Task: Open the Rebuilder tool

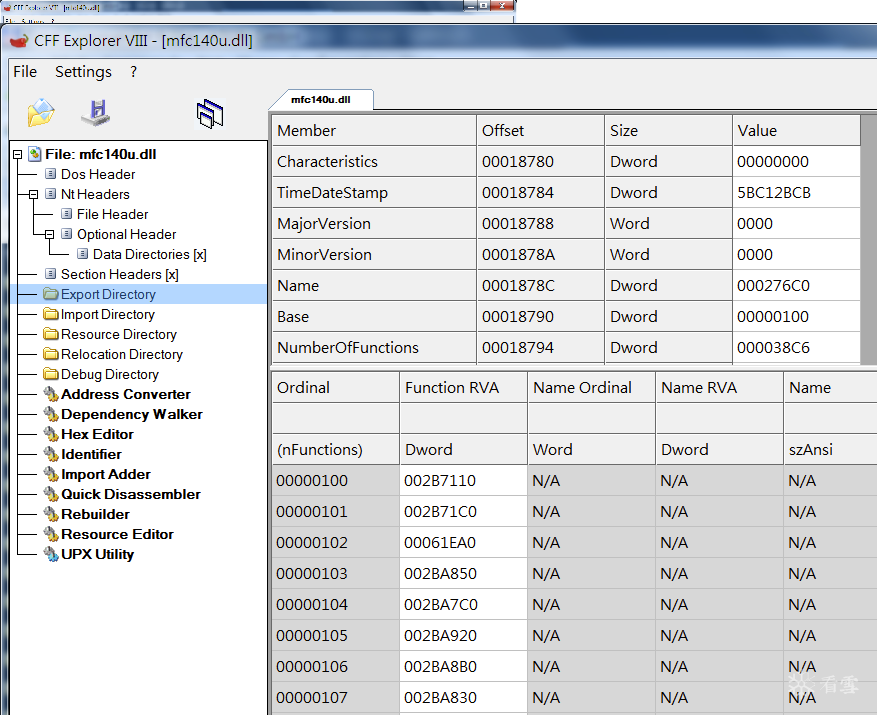Action: (95, 514)
